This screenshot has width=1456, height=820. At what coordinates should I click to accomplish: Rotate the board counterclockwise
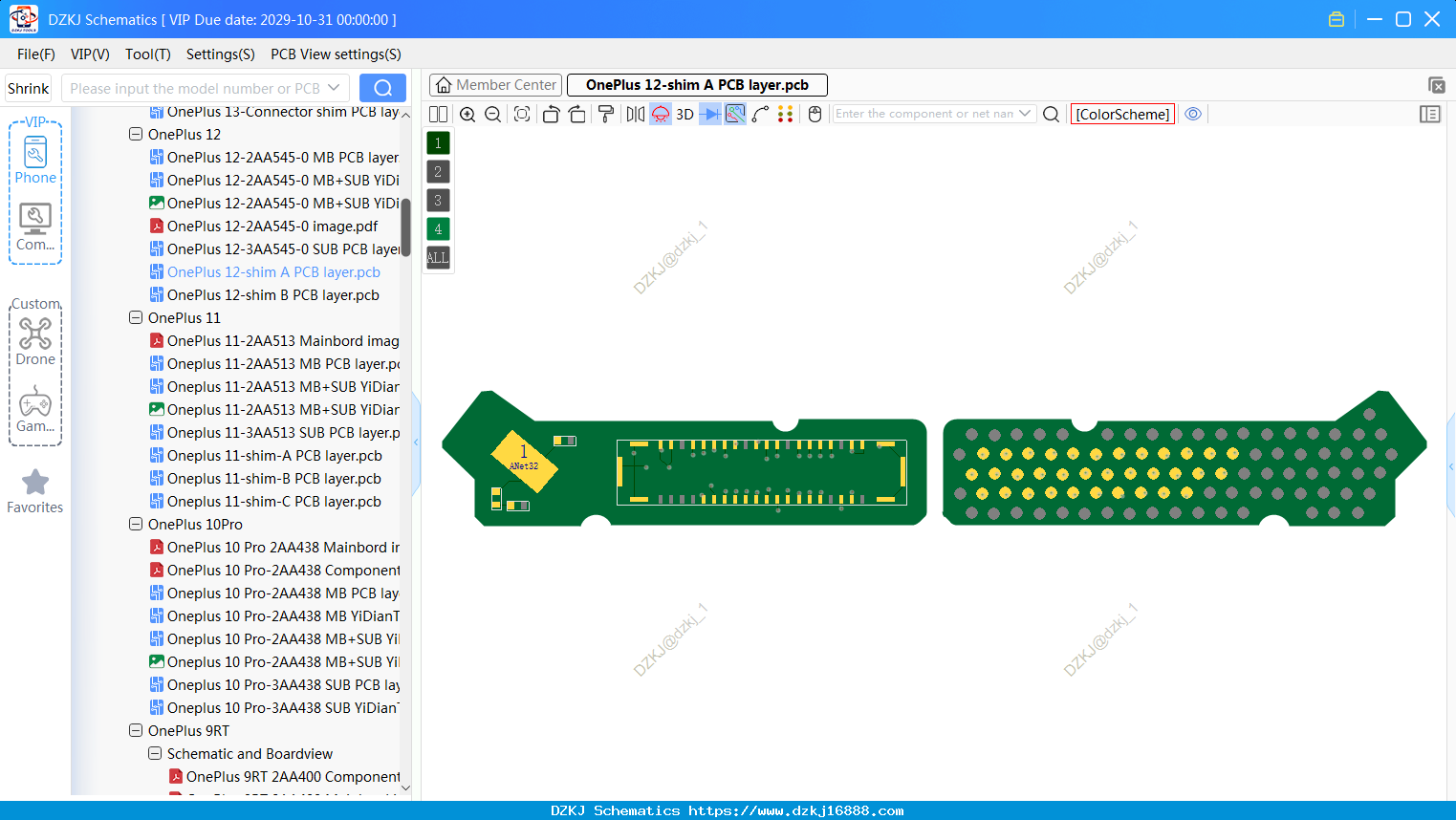point(551,114)
